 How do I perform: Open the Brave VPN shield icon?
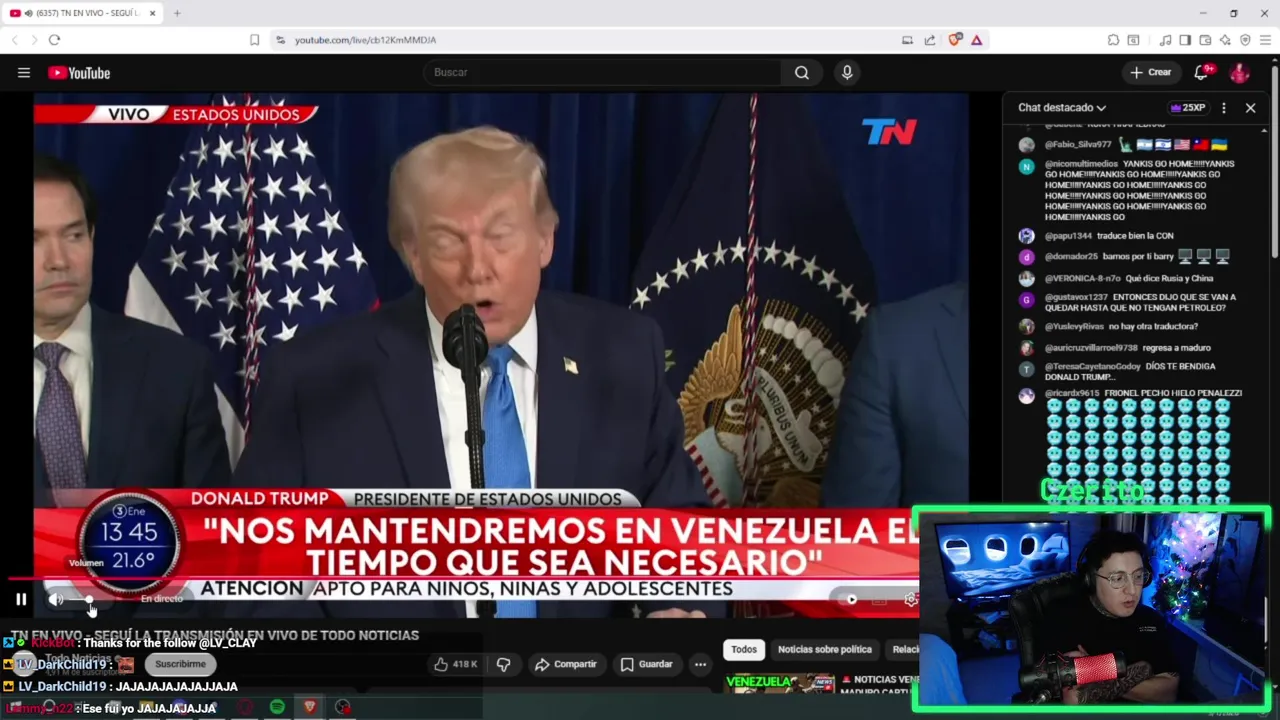[1245, 40]
